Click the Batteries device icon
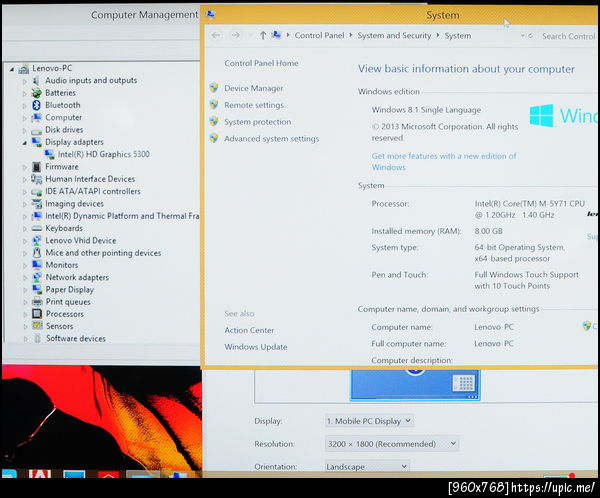The height and width of the screenshot is (498, 600). (36, 93)
